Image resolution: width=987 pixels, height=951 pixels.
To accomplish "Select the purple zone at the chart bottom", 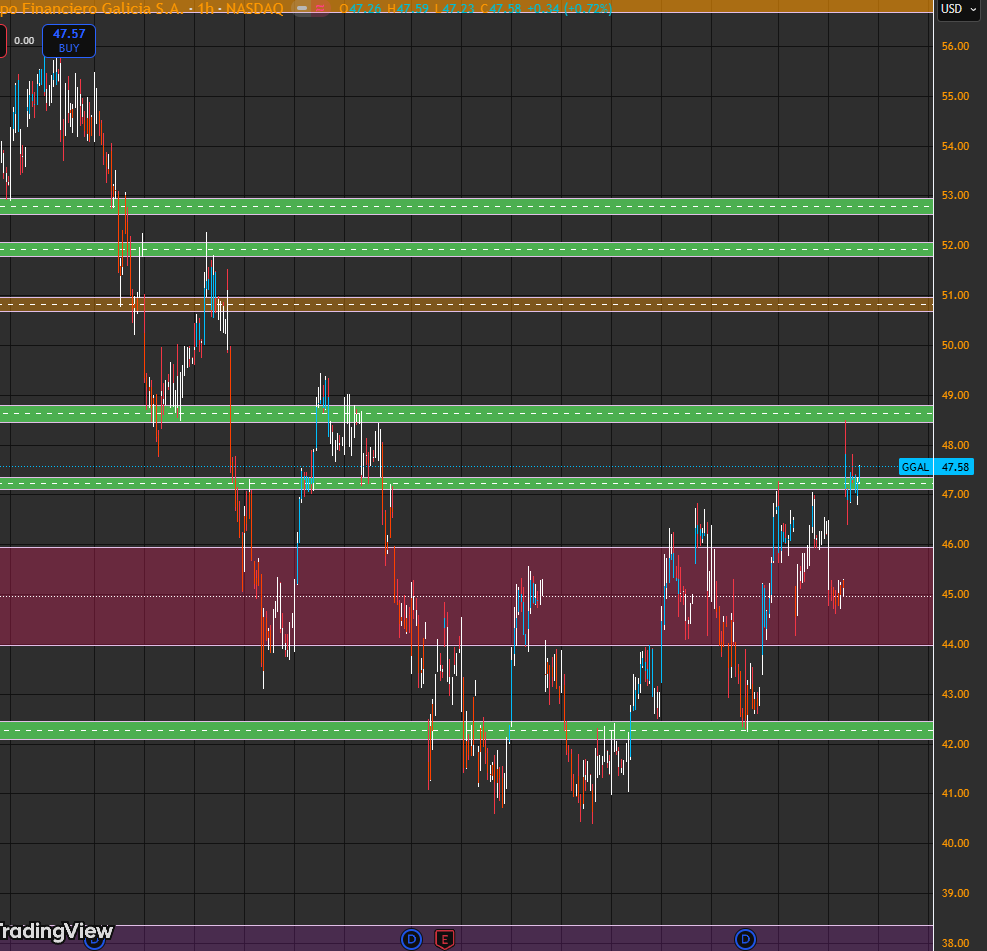I will (466, 938).
